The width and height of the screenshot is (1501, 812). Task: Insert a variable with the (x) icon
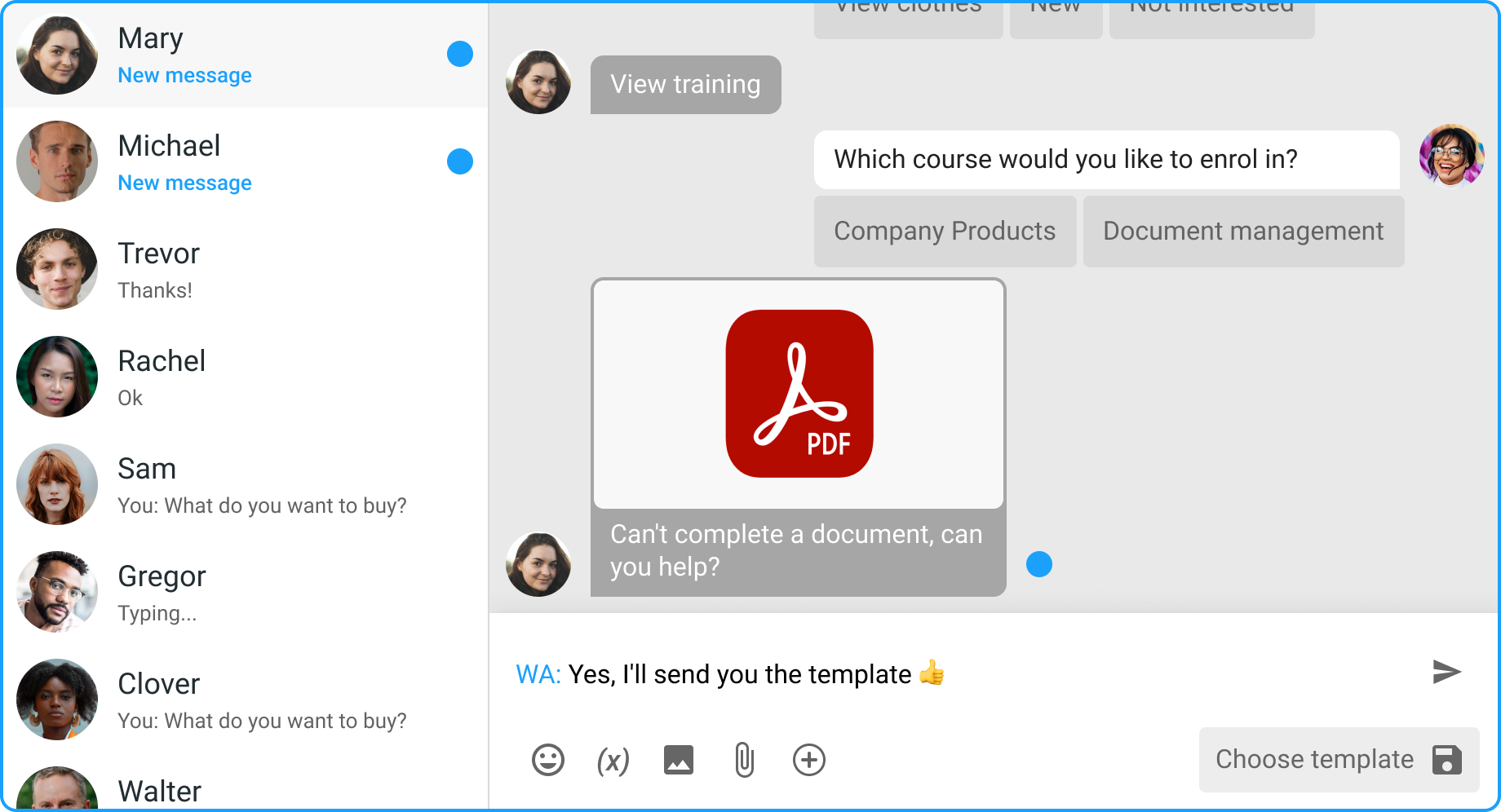(613, 761)
